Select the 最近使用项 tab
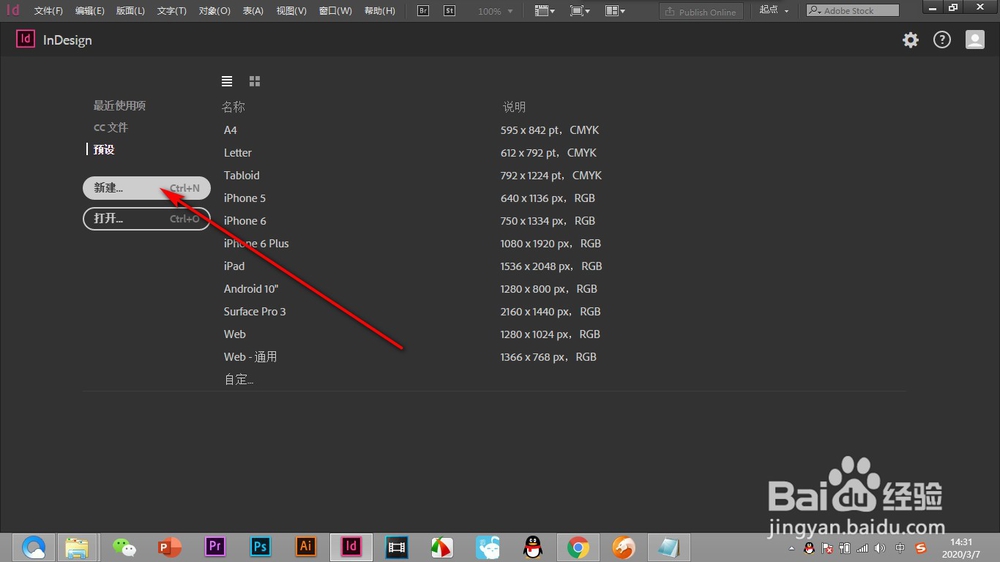 [119, 105]
